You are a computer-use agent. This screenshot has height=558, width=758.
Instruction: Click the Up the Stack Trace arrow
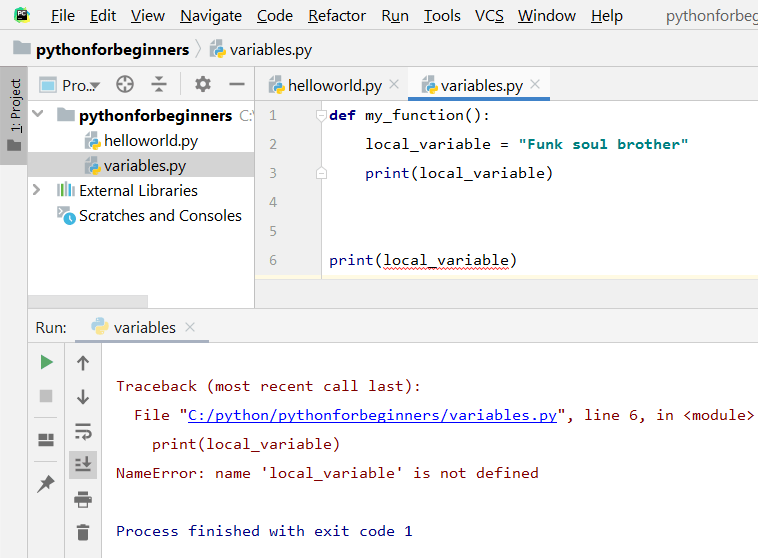pyautogui.click(x=83, y=363)
